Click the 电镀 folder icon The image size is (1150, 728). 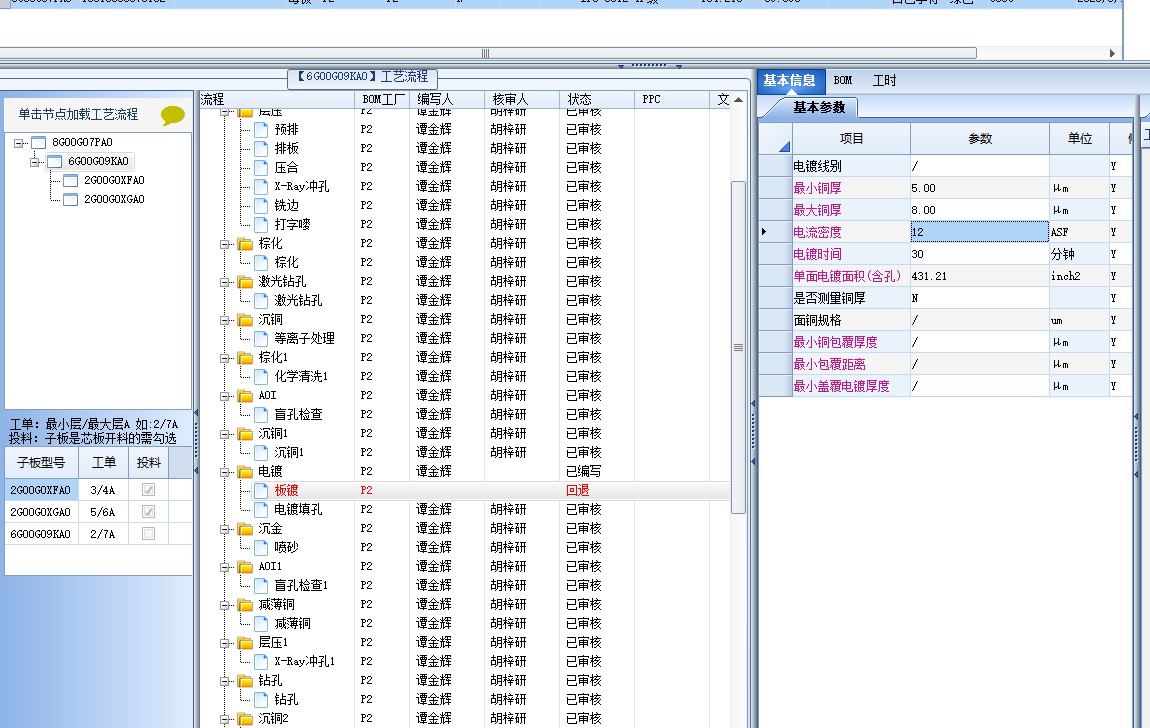click(x=245, y=471)
